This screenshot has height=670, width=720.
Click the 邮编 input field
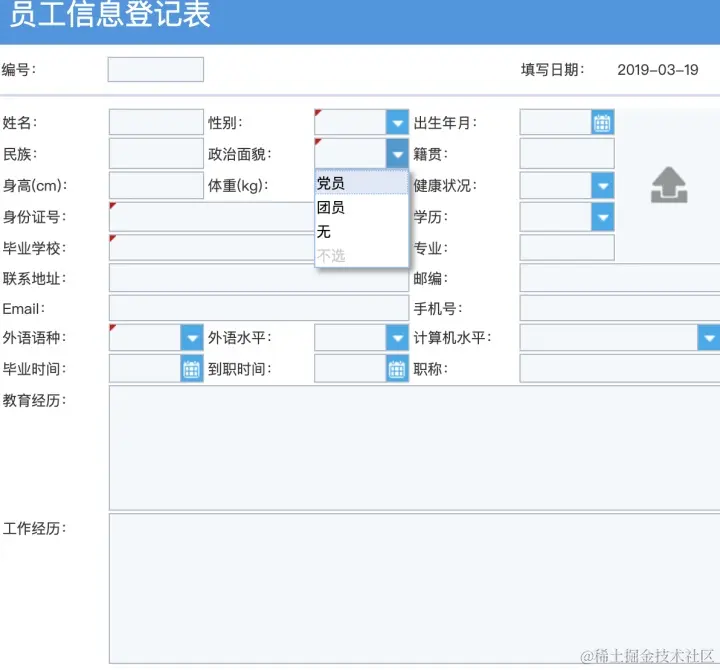click(x=620, y=278)
